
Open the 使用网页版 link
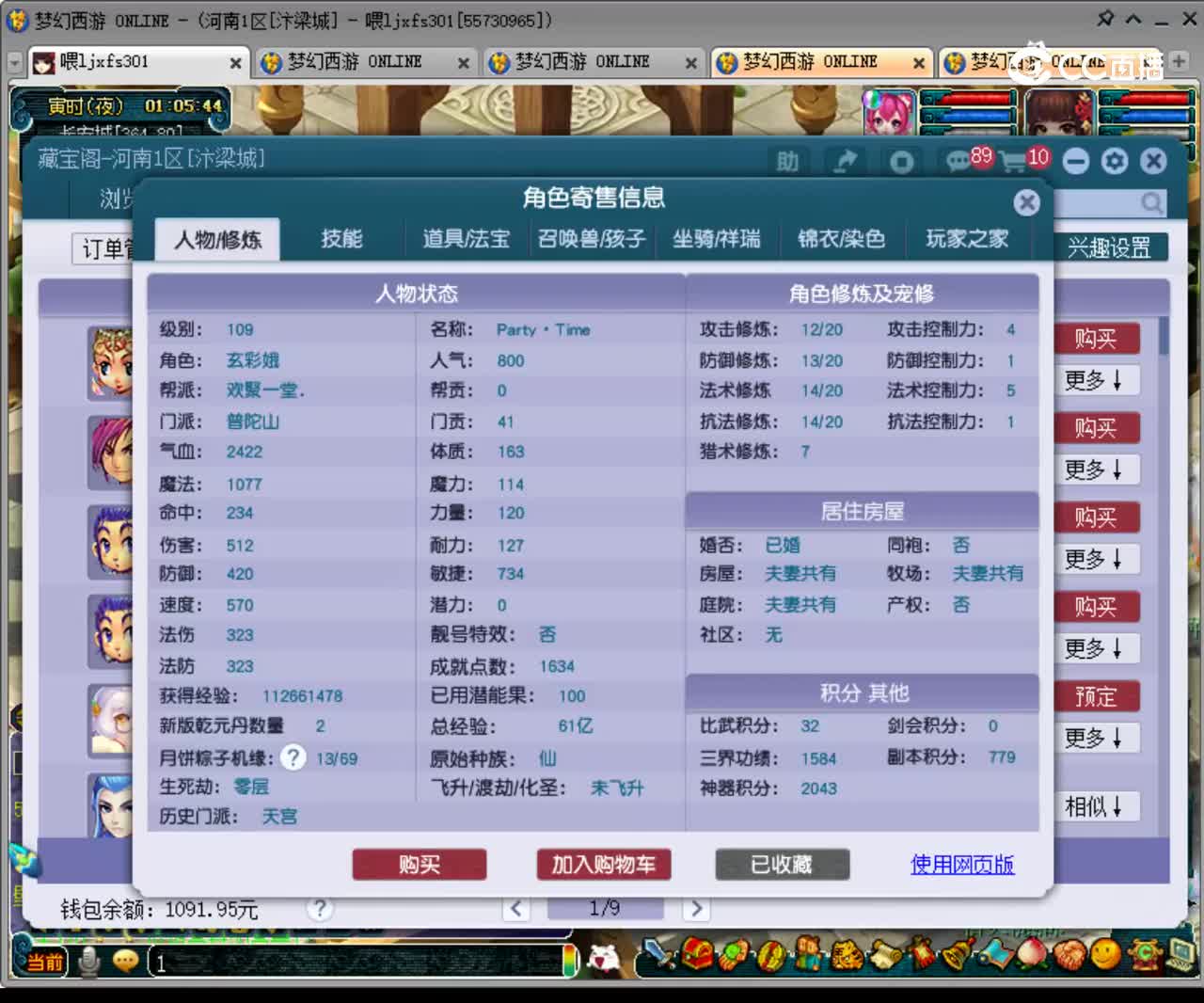click(962, 865)
